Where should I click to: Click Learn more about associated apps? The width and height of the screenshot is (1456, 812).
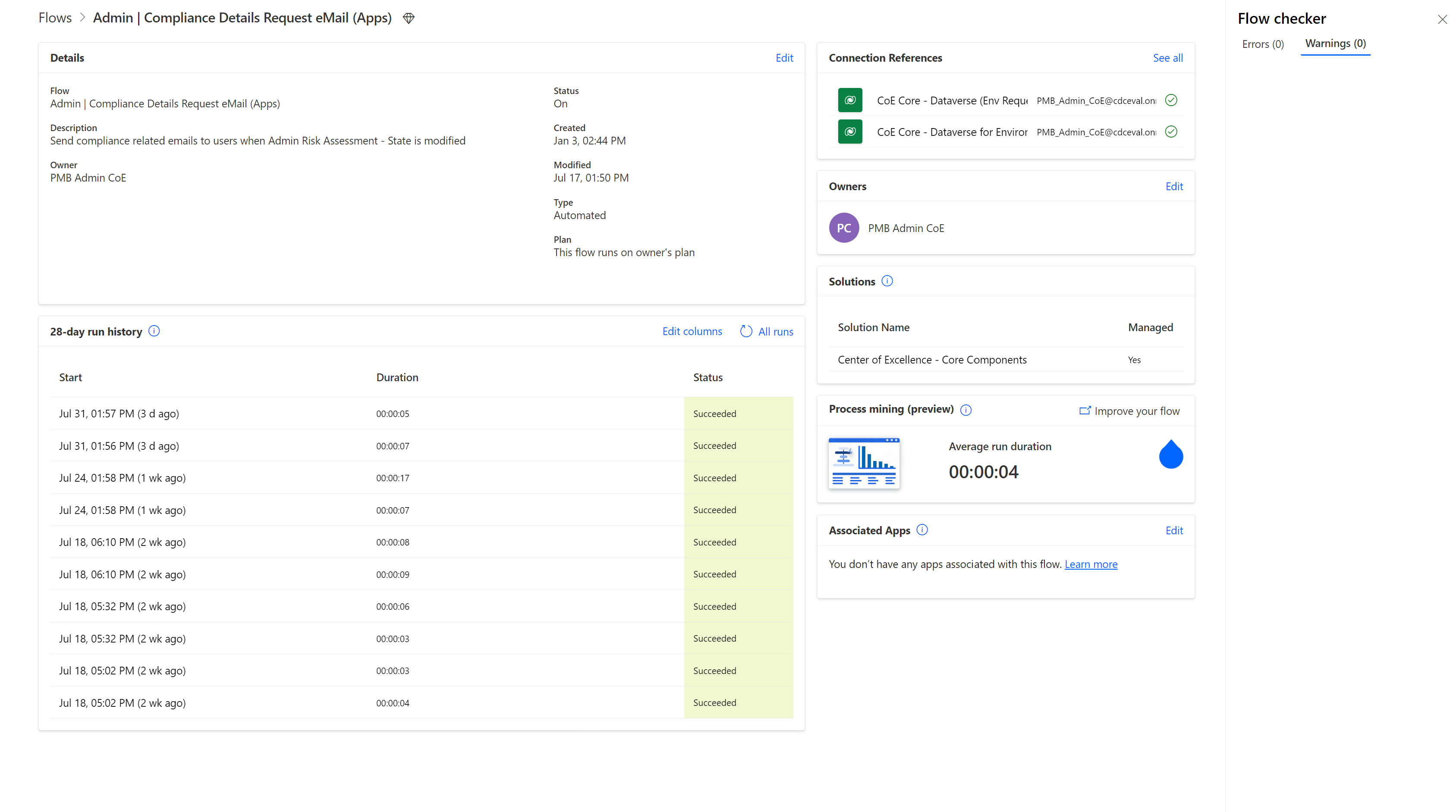pos(1091,563)
